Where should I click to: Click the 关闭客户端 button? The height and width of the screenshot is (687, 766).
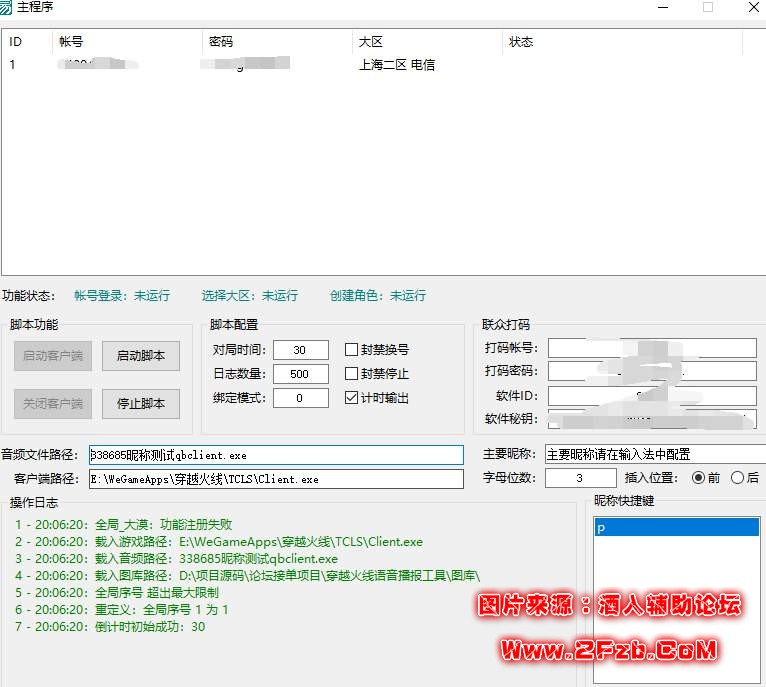(53, 404)
